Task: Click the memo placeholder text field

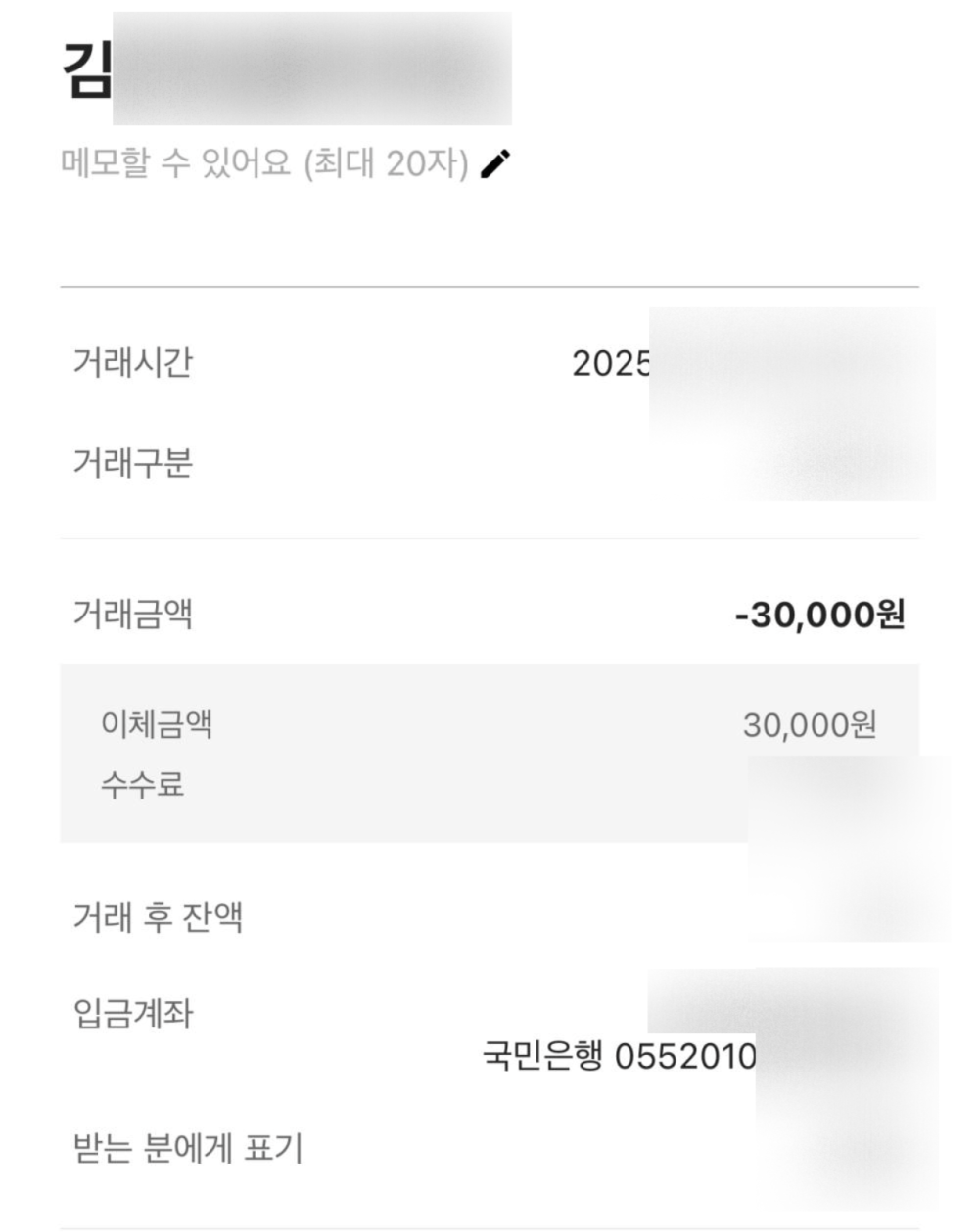Action: pos(265,162)
